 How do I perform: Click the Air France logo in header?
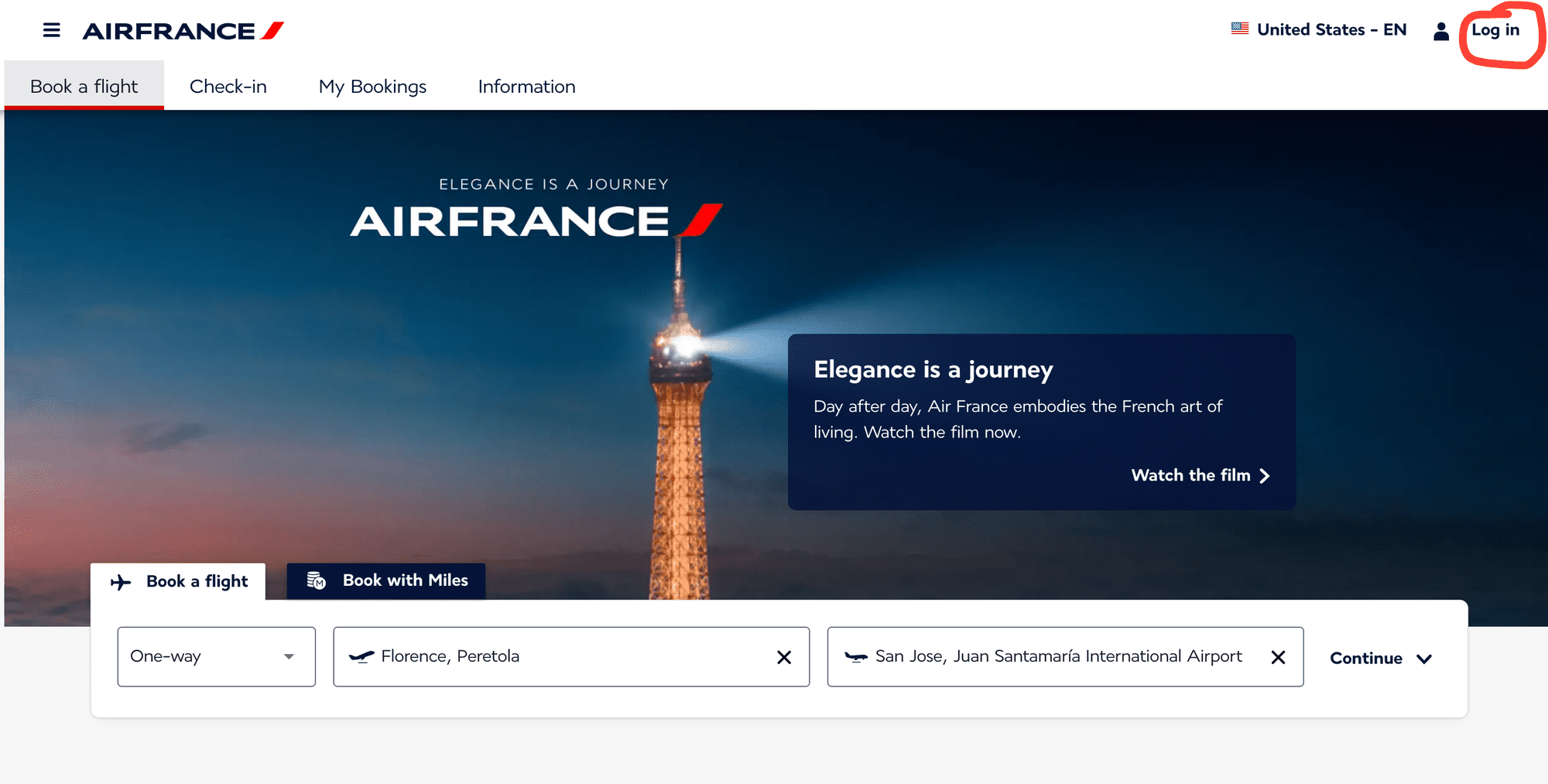[x=183, y=31]
